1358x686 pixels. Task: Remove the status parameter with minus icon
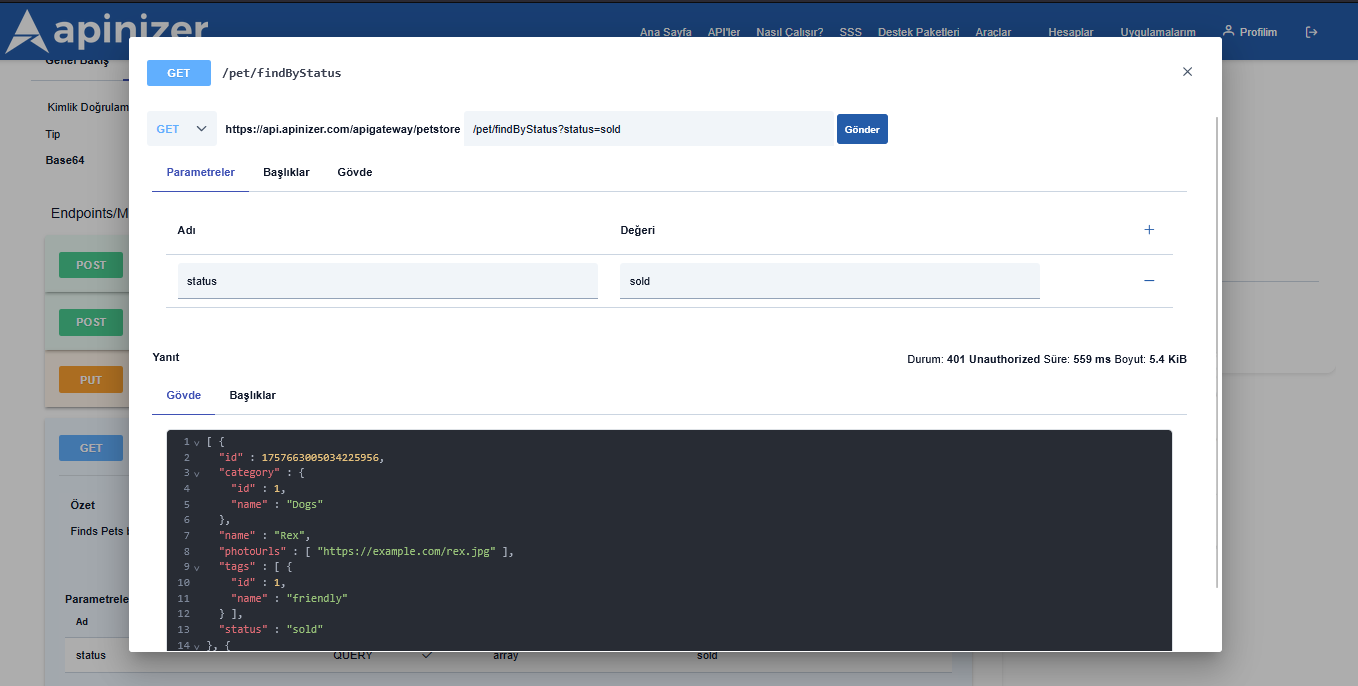click(x=1149, y=281)
